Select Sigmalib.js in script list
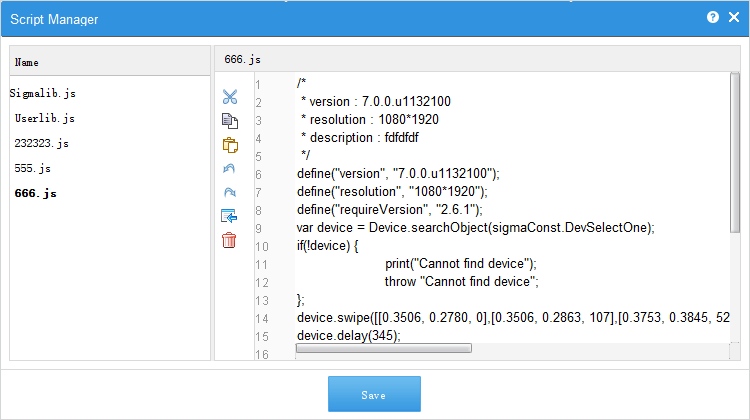This screenshot has height=420, width=750. click(x=43, y=93)
